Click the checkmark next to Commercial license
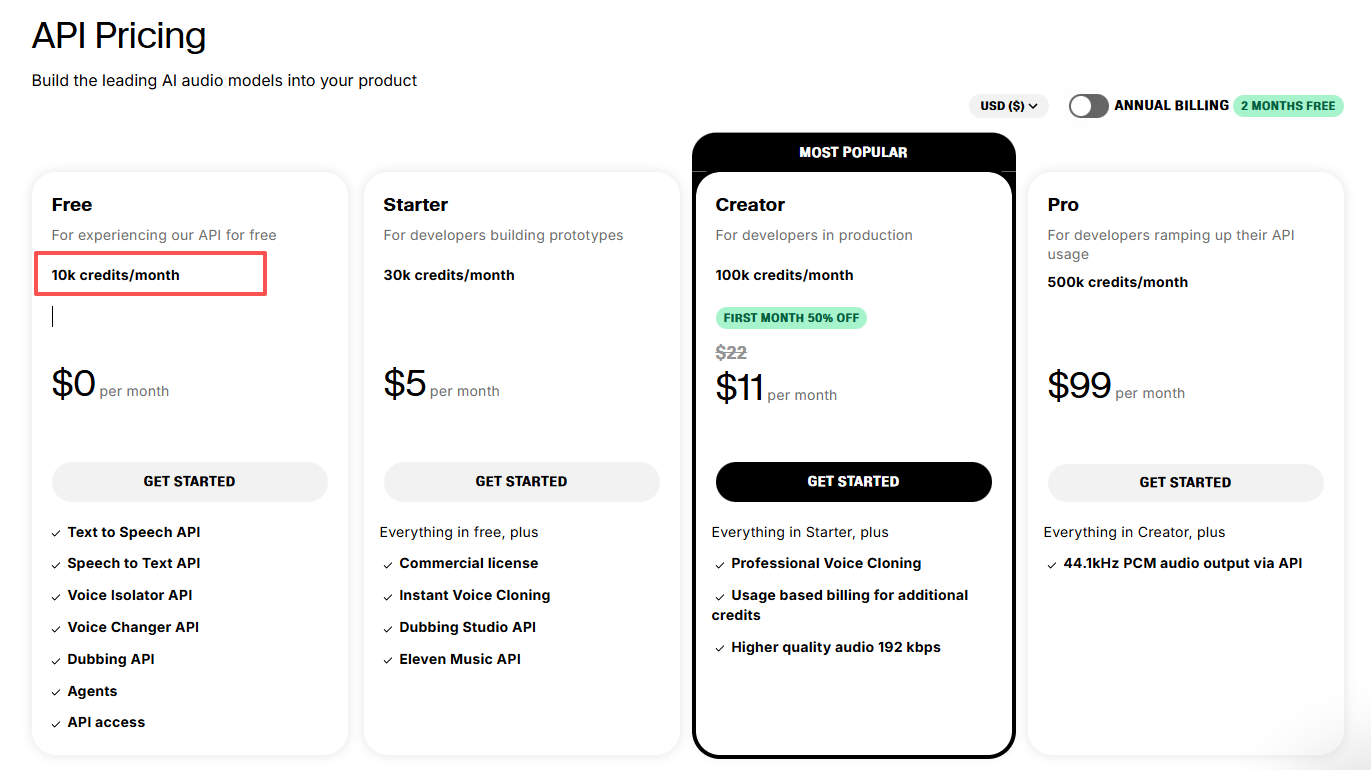Image resolution: width=1371 pixels, height=770 pixels. click(389, 564)
